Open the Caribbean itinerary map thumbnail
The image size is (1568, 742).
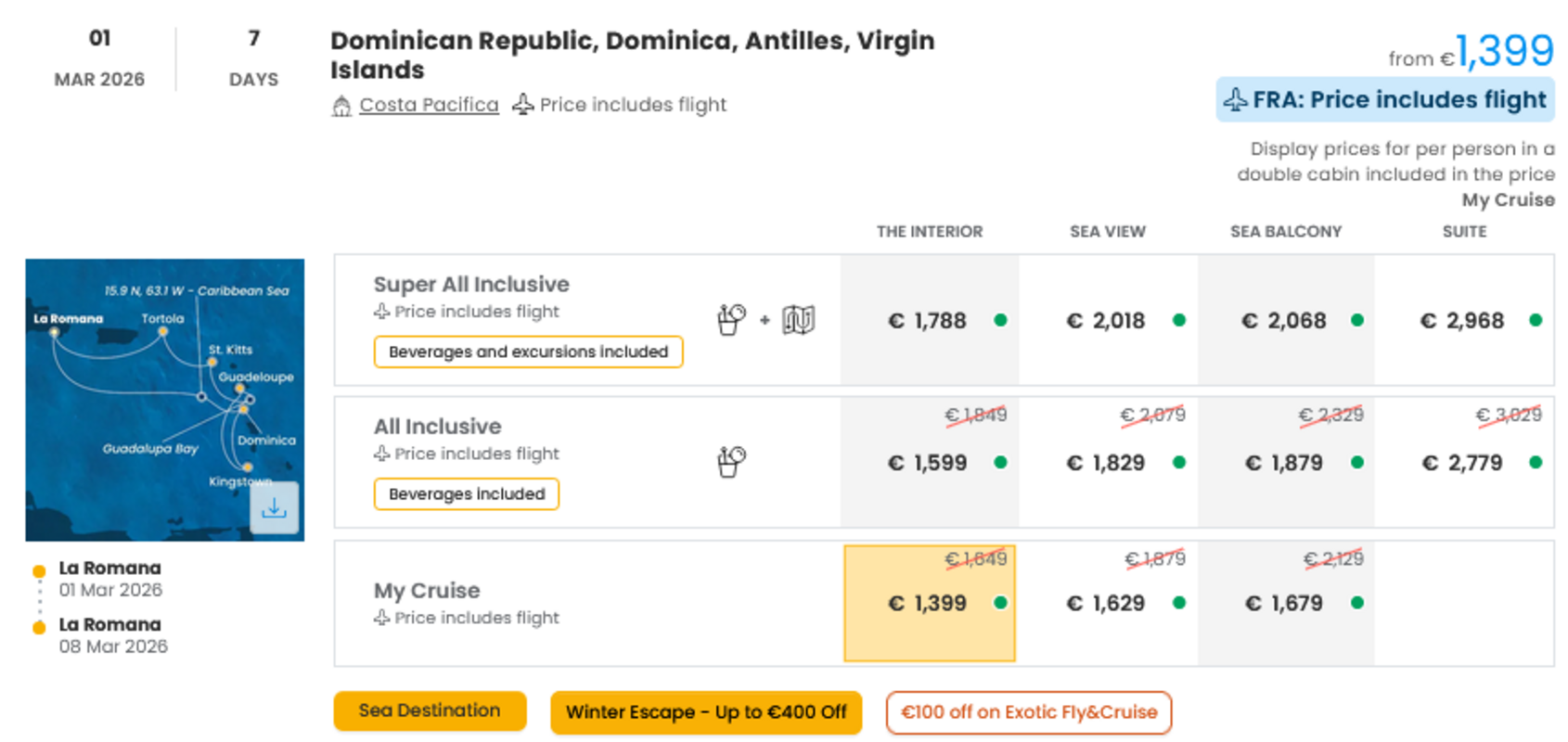165,400
